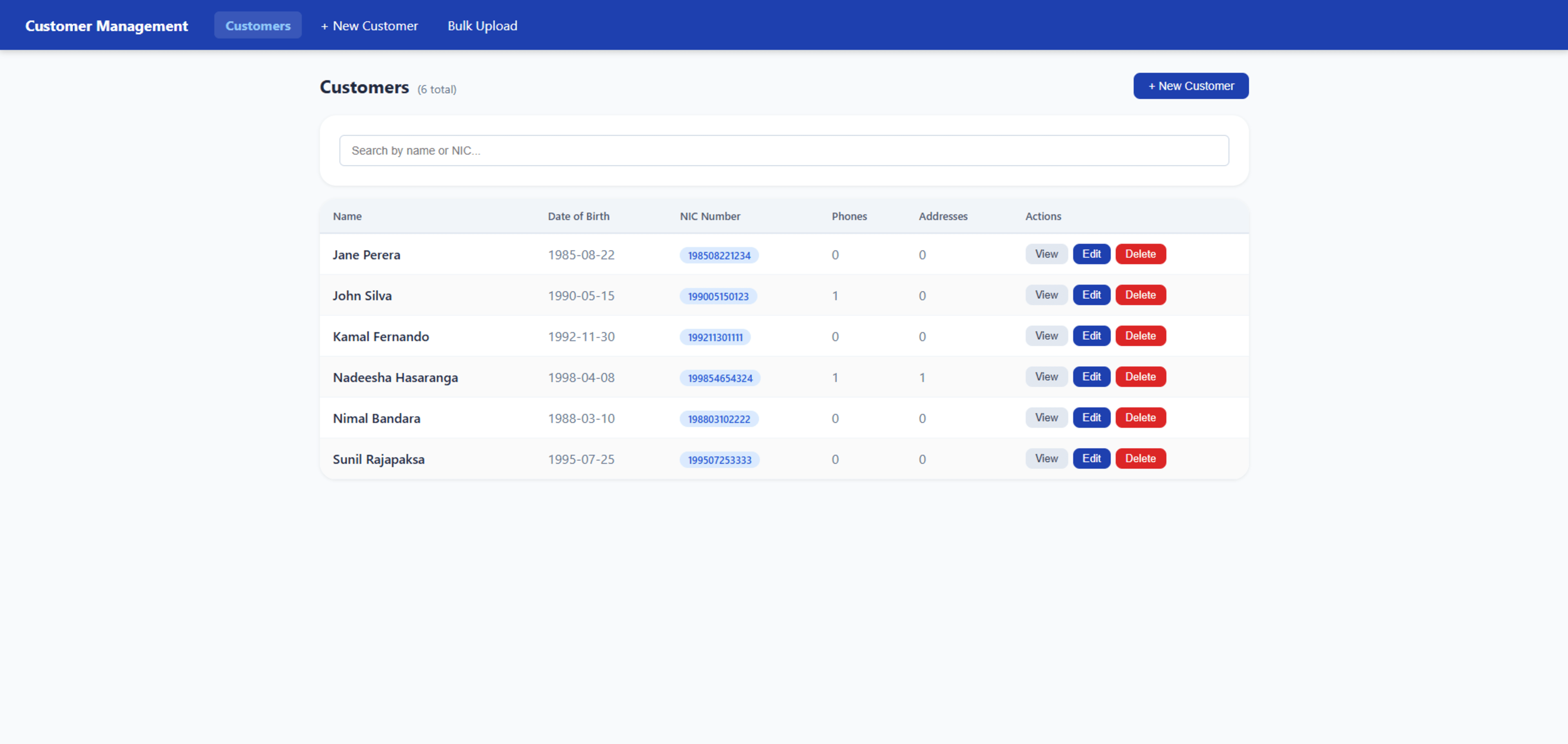This screenshot has width=1568, height=744.
Task: Click NIC badge 198803102222
Action: (719, 418)
